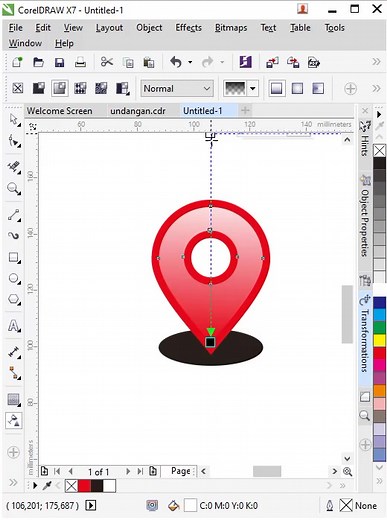Copy the selected object
Image resolution: width=387 pixels, height=520 pixels.
click(x=128, y=62)
